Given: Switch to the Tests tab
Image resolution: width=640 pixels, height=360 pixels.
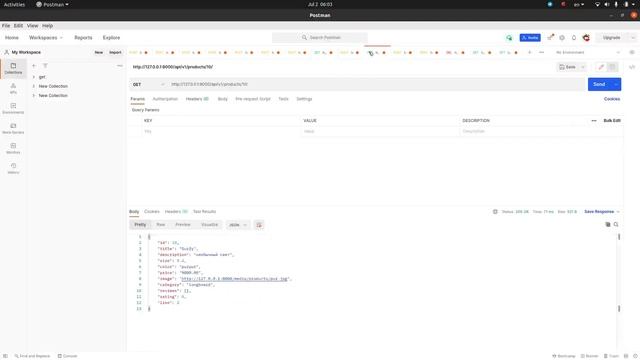Looking at the screenshot, I should [x=283, y=99].
